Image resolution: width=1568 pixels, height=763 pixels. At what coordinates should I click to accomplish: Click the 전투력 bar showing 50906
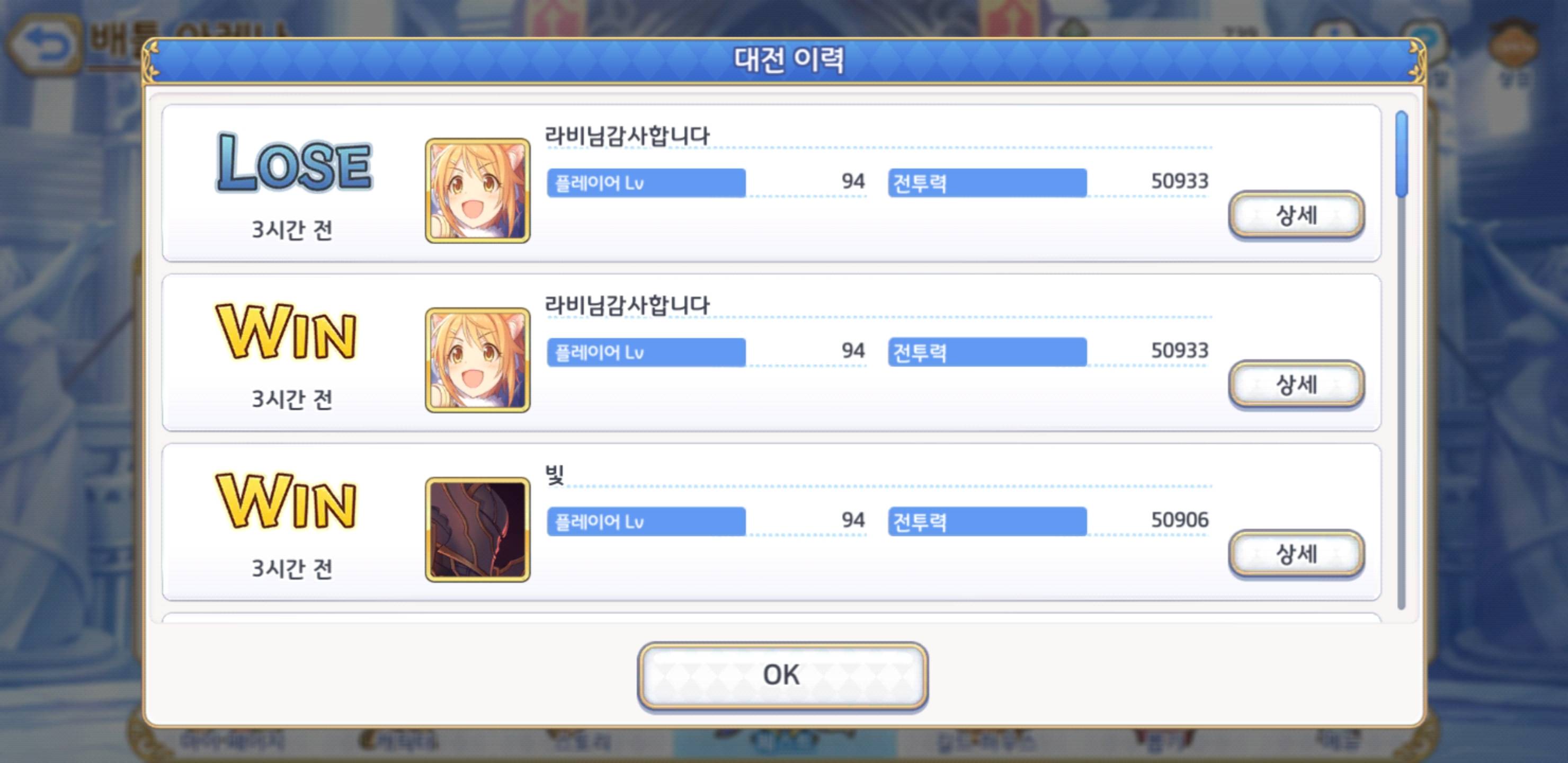[x=987, y=521]
